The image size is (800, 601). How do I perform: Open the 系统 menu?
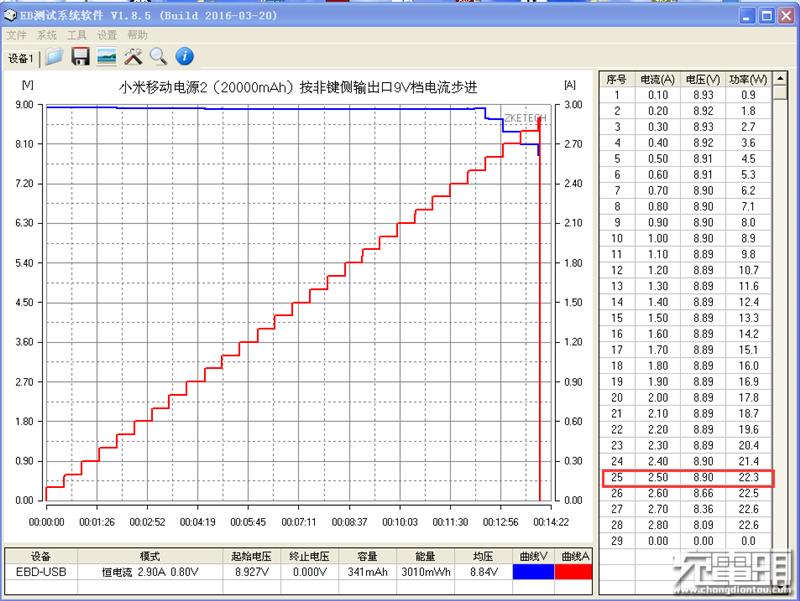point(46,35)
